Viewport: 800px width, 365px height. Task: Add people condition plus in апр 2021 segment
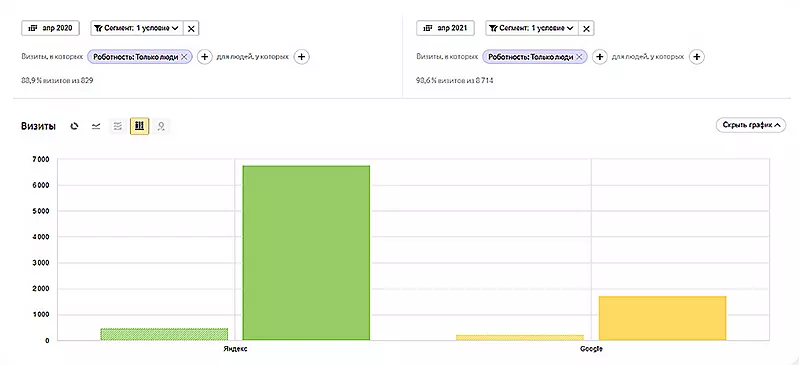[x=697, y=57]
